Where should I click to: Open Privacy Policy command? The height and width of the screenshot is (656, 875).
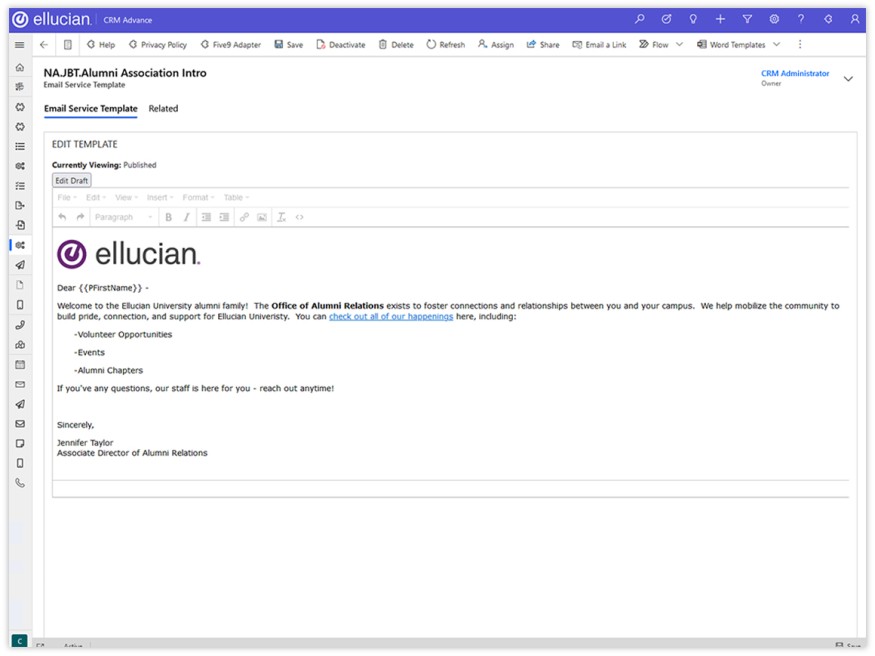click(158, 45)
